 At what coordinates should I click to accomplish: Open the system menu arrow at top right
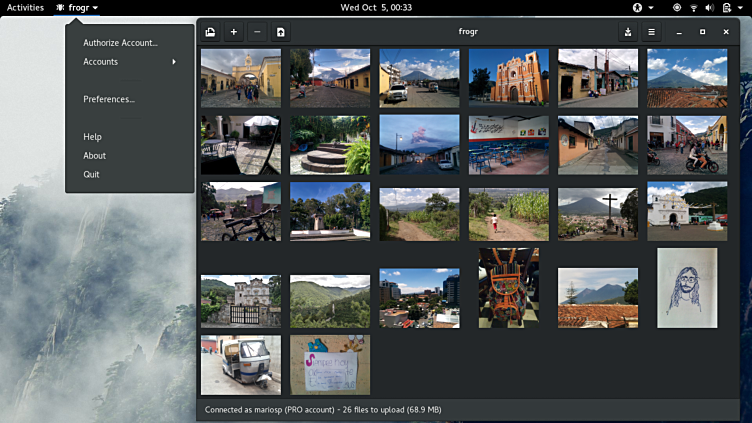(x=741, y=7)
